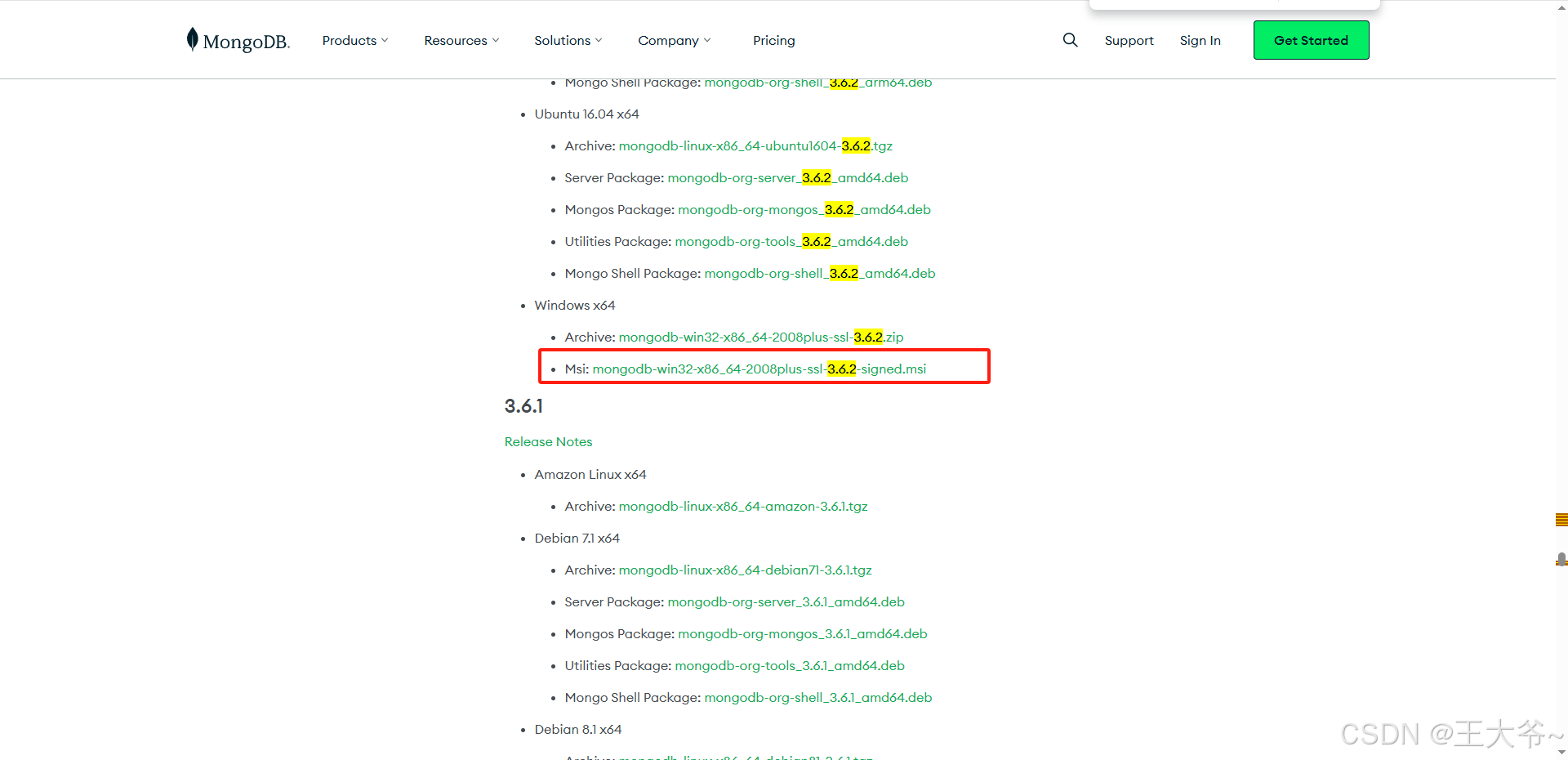Download the mongodb-org-server_3.6.1_amd64.deb package

tap(786, 601)
